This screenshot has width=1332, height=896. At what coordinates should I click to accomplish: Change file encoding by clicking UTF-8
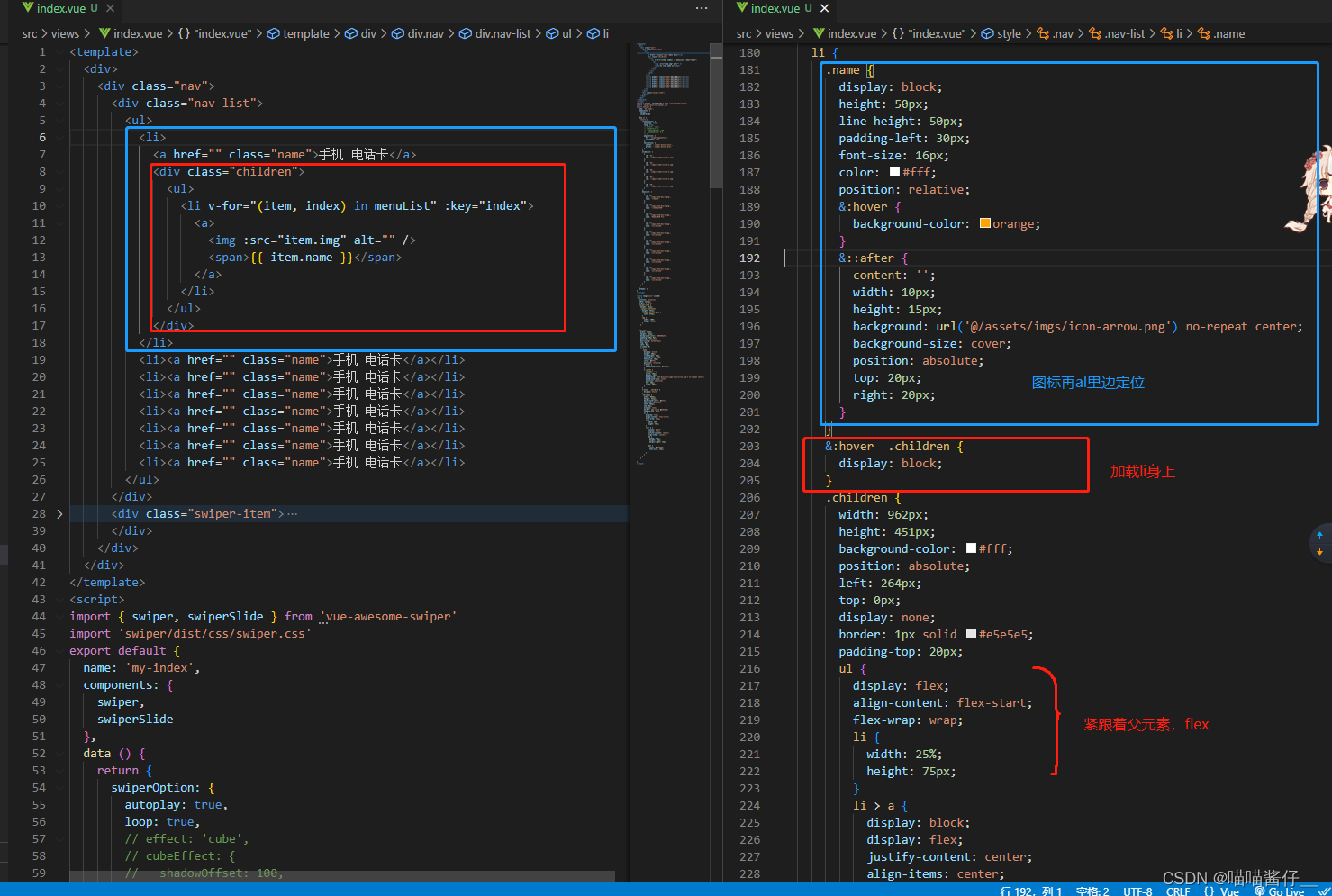tap(1137, 891)
